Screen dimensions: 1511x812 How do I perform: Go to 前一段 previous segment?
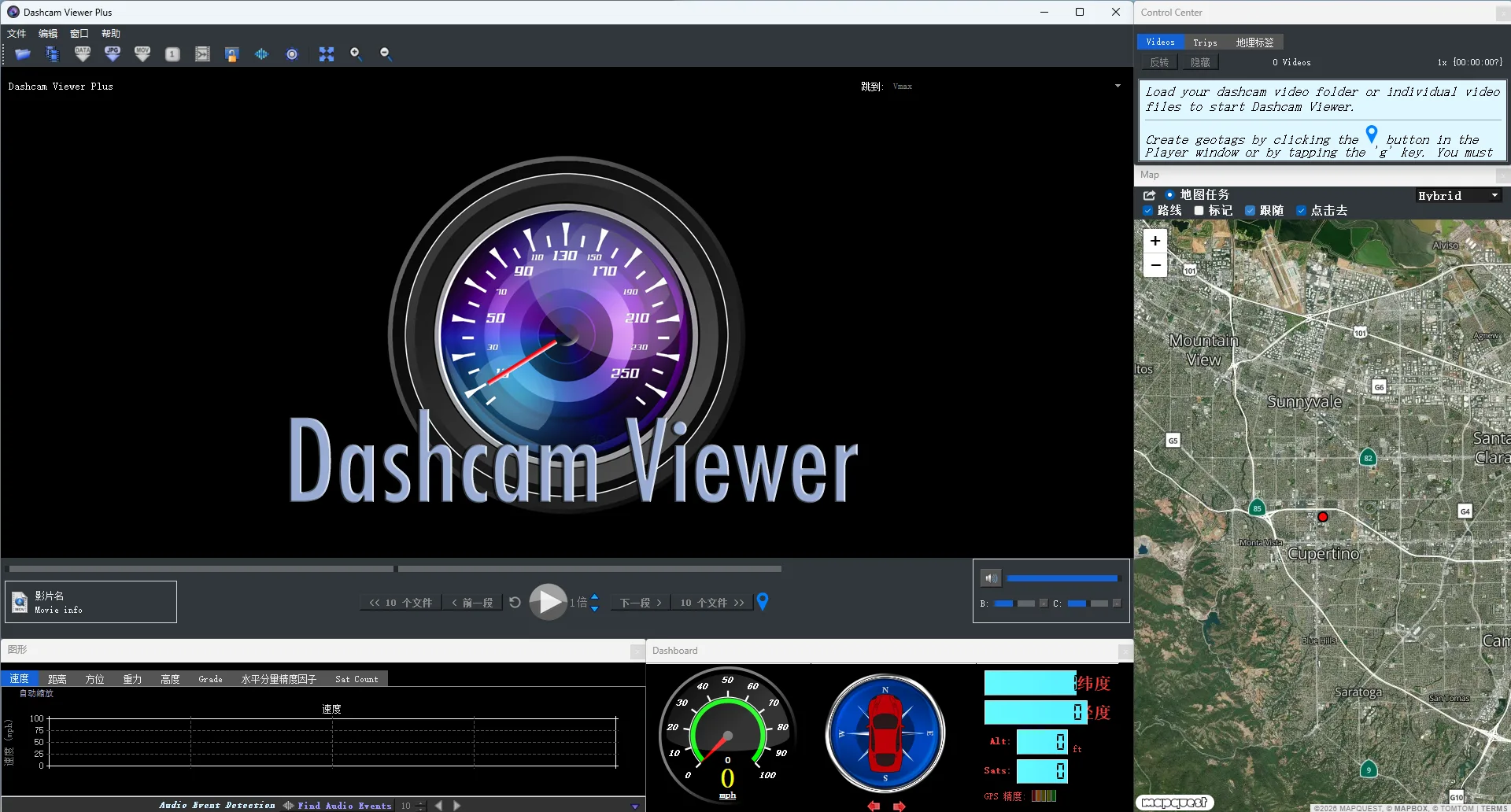pos(472,603)
